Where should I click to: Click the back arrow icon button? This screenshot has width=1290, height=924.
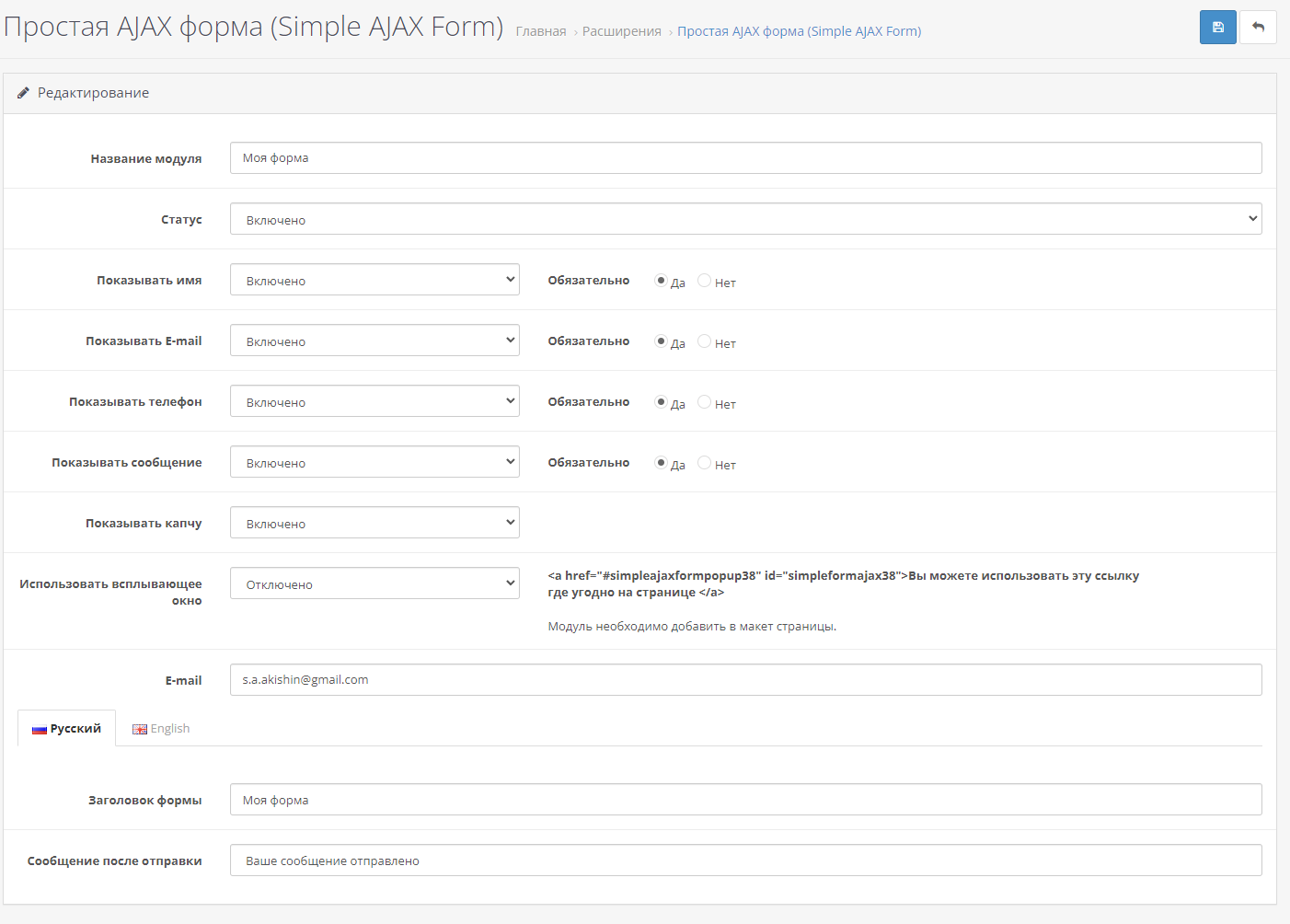(x=1258, y=28)
